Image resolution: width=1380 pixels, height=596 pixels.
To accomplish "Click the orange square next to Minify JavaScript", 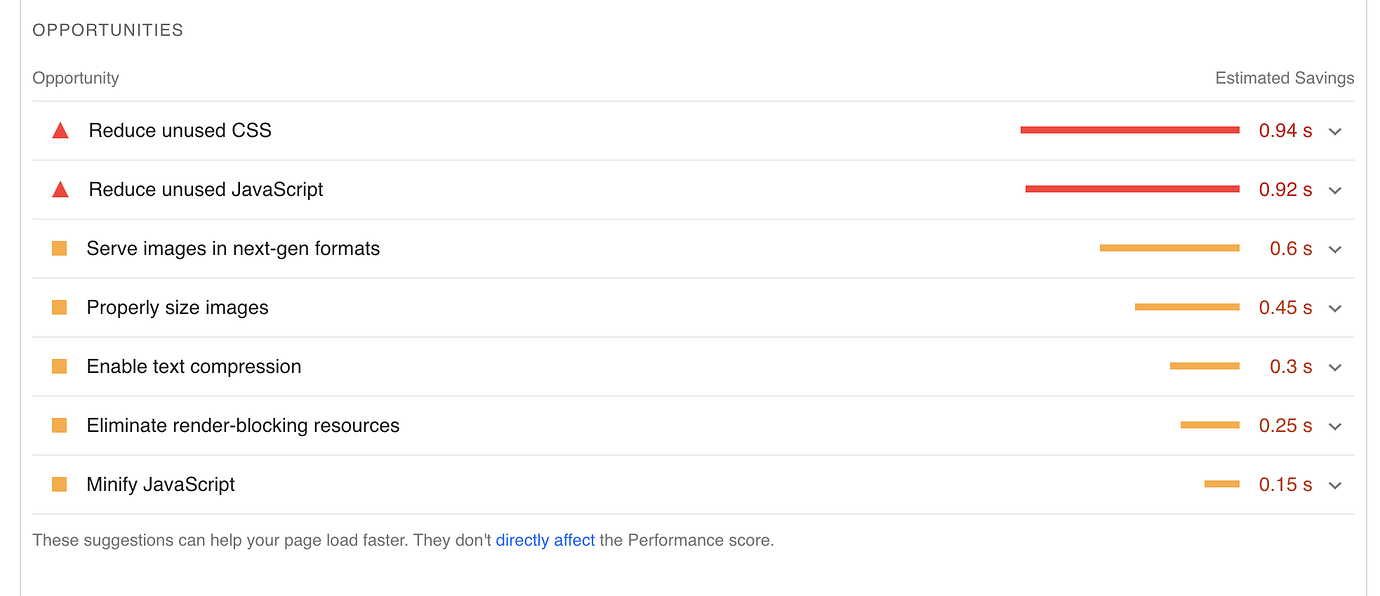I will (x=59, y=484).
